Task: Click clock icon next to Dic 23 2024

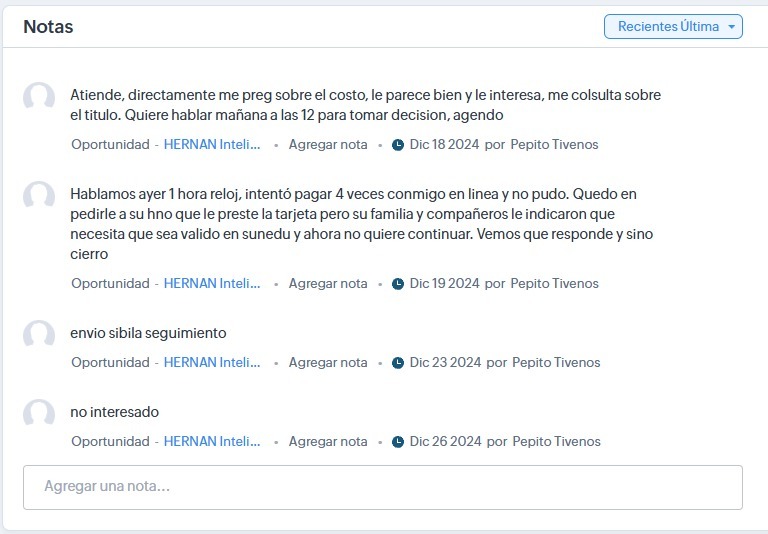Action: [398, 363]
